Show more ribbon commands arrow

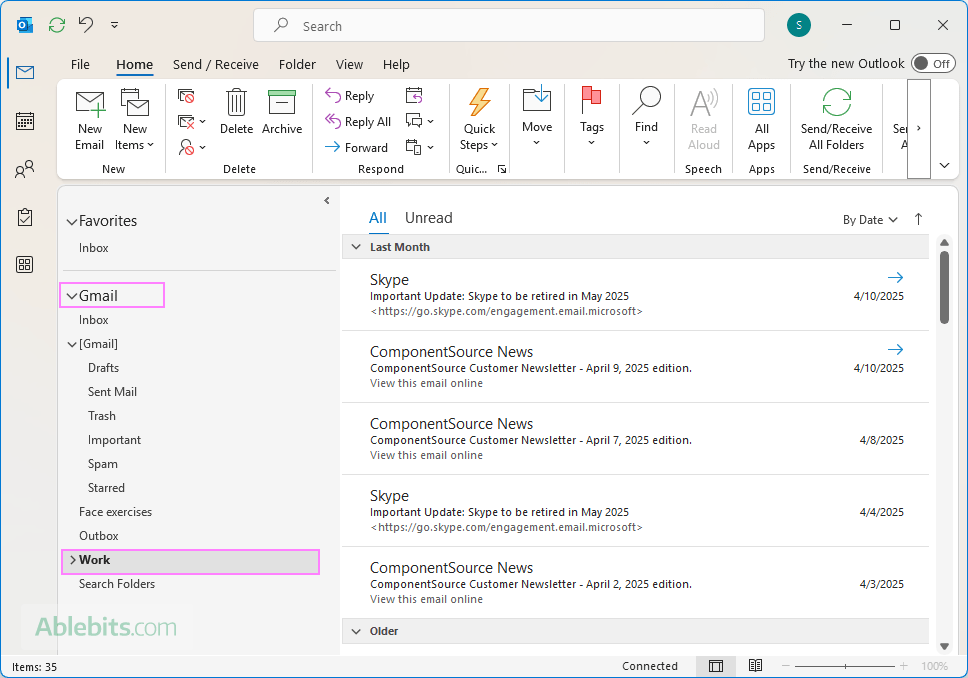(919, 128)
